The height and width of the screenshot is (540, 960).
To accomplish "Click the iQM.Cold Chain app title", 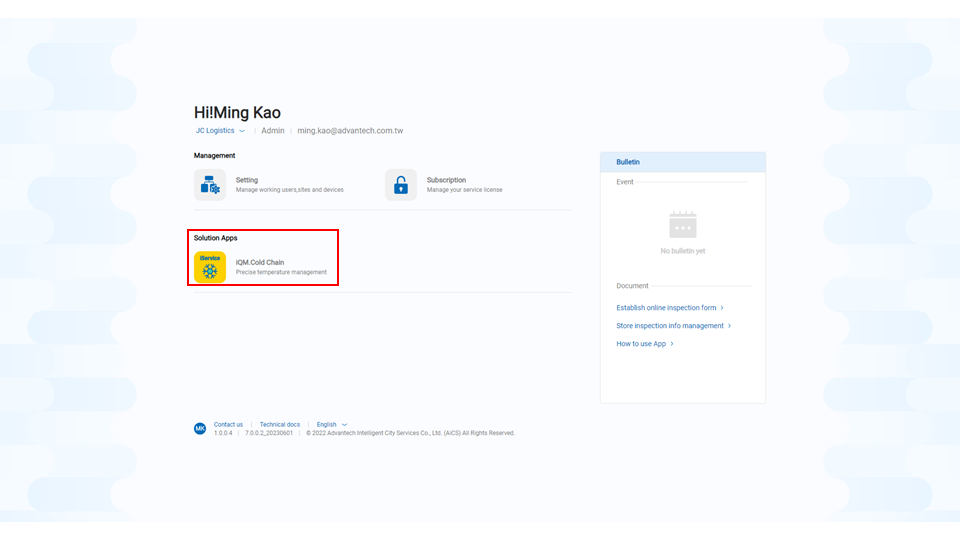I will pos(260,262).
